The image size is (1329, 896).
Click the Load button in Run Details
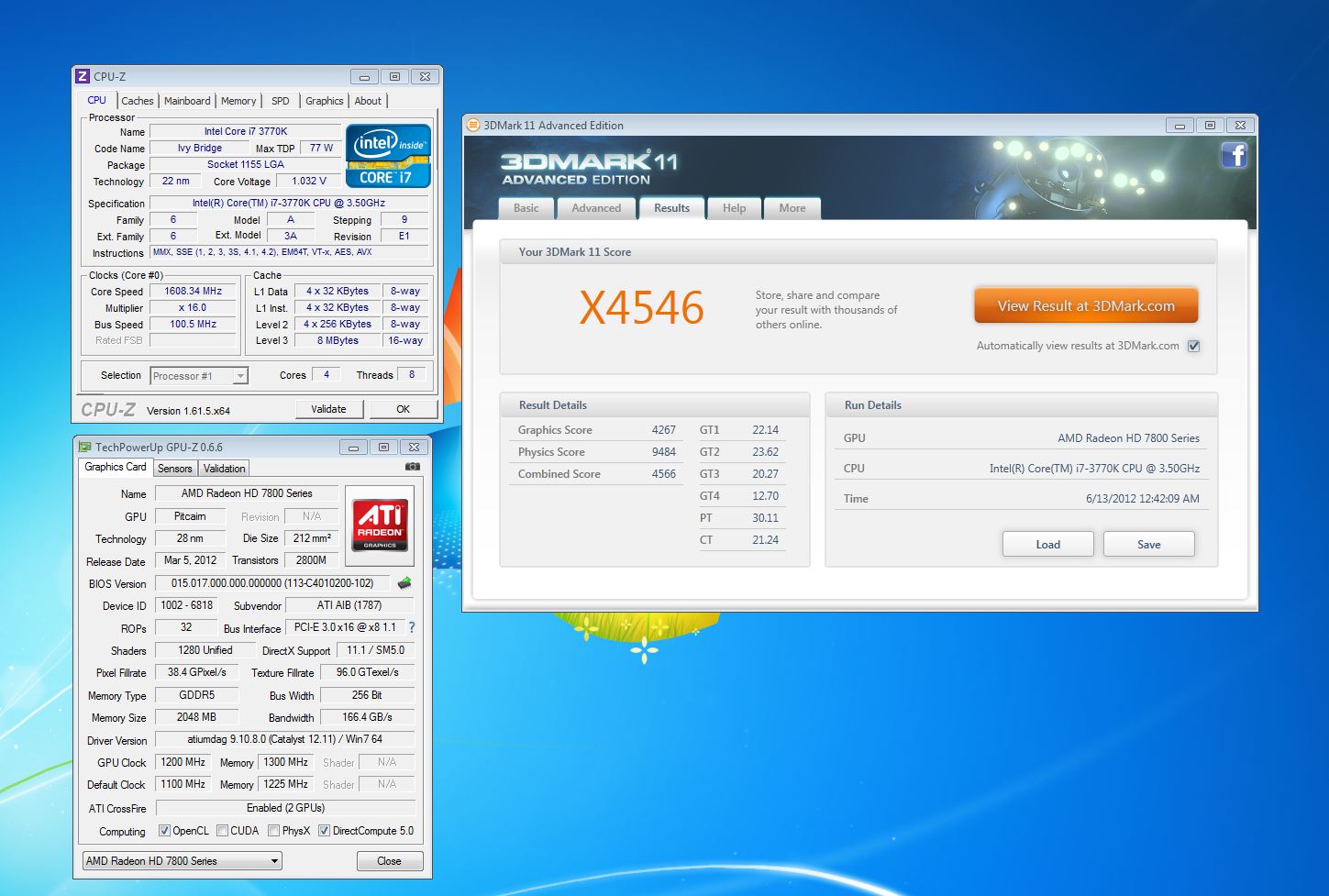tap(1047, 544)
